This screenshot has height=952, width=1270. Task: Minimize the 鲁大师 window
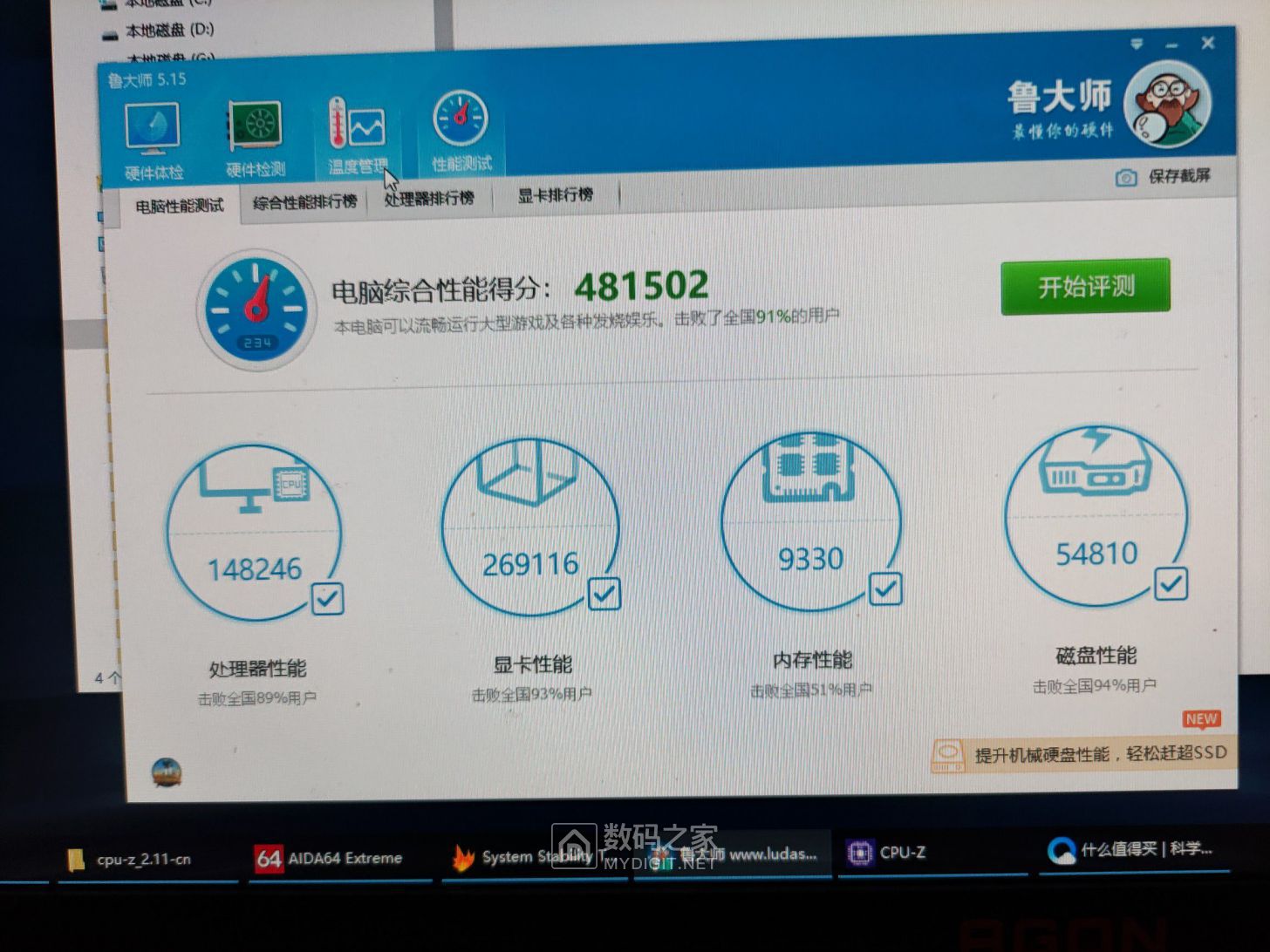click(1171, 44)
